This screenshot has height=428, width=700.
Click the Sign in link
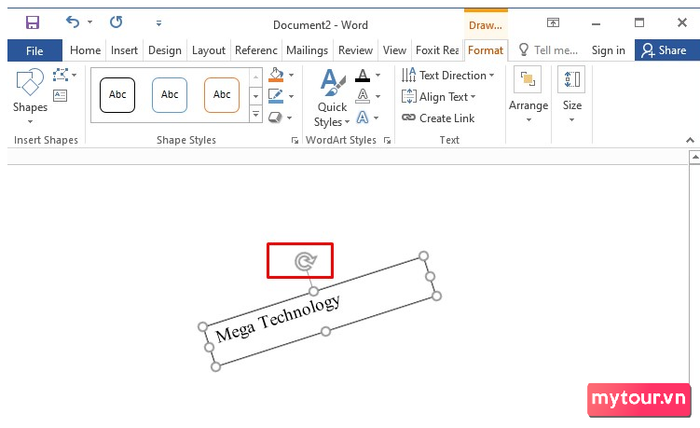(x=608, y=50)
